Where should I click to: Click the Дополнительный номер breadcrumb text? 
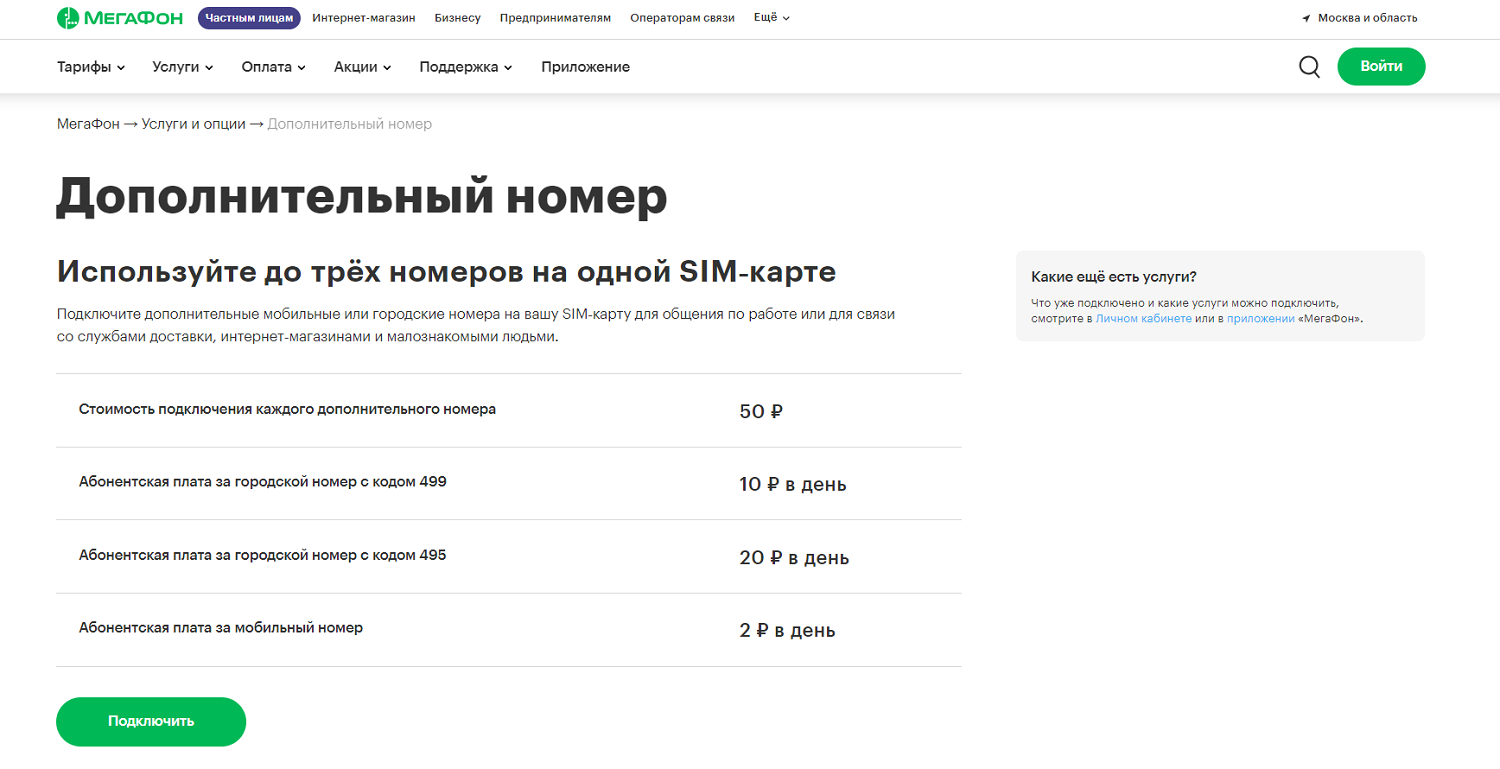350,124
